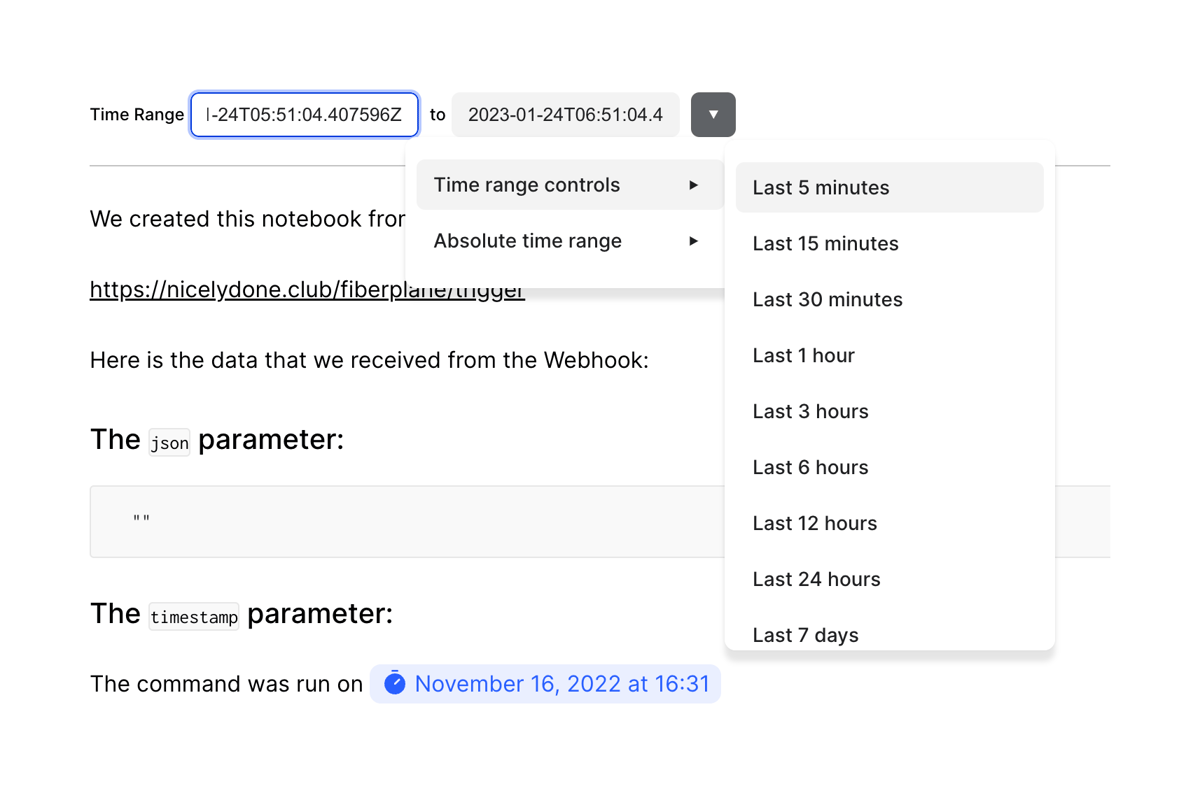1200x793 pixels.
Task: Click the end time field showing 2023-01-24T06:51:04
Action: pos(565,114)
